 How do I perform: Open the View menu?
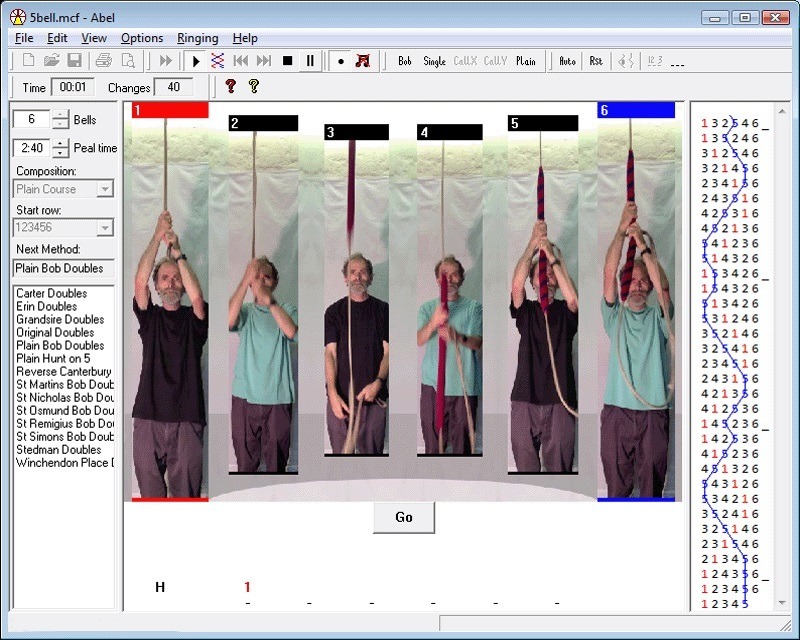coord(94,38)
